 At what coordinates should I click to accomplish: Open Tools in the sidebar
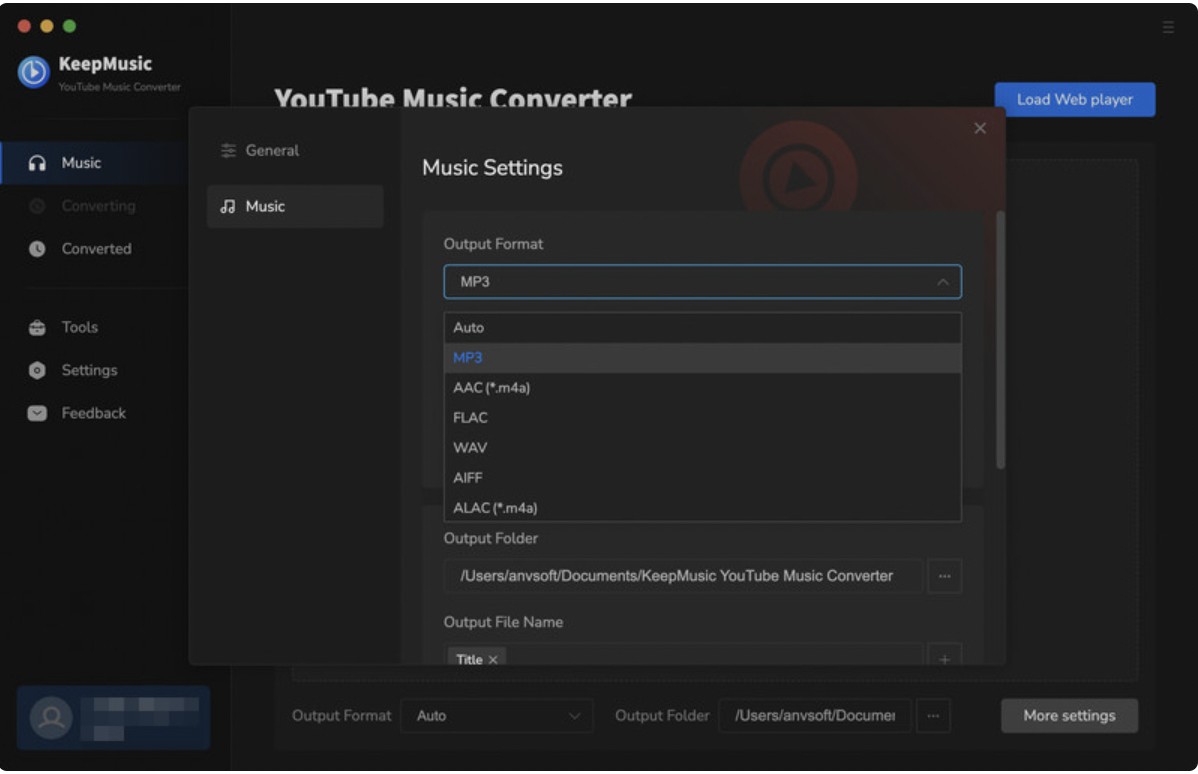pos(95,328)
